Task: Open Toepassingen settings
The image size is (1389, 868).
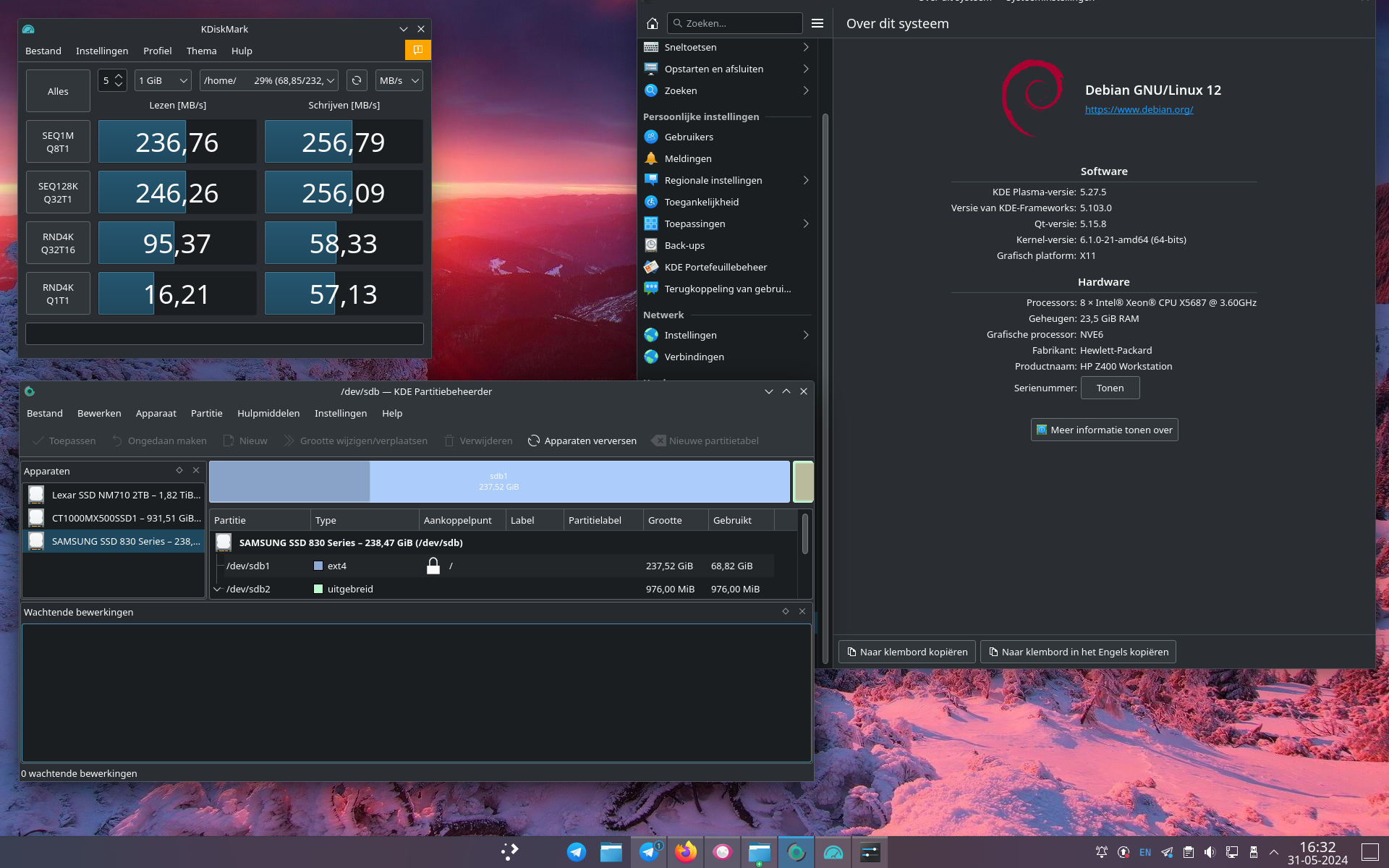Action: [x=726, y=224]
